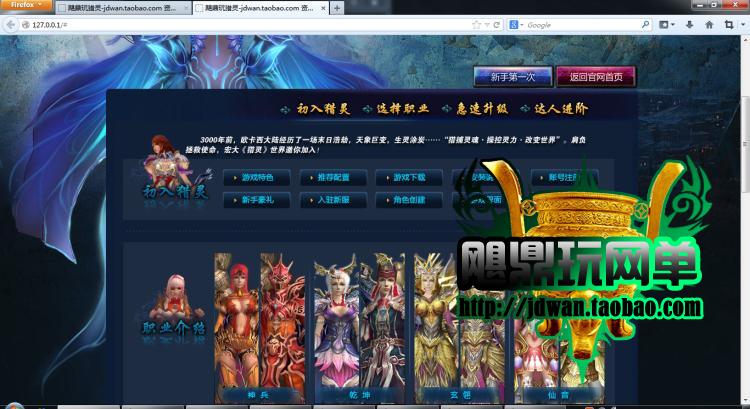Select the 选择职业 navigation tab

pyautogui.click(x=396, y=109)
